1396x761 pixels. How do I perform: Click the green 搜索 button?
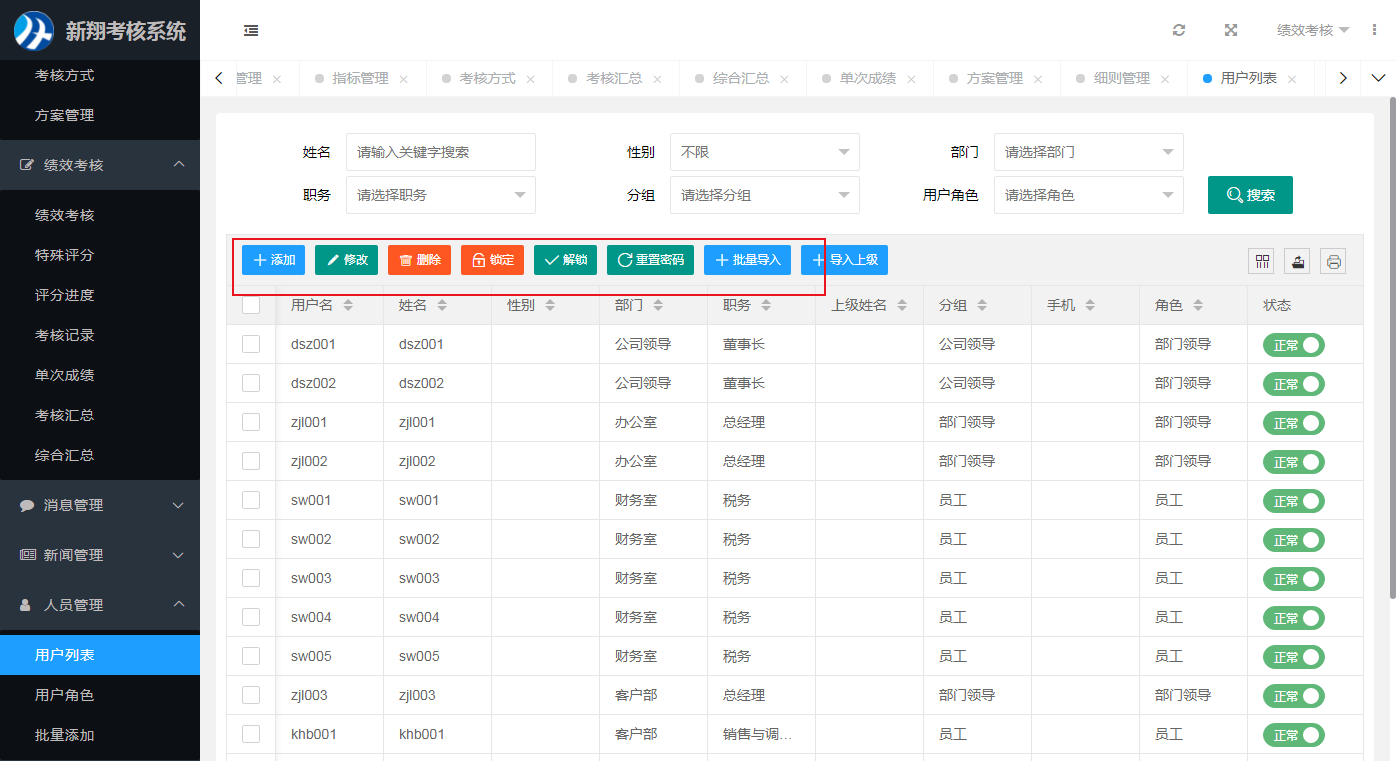(x=1250, y=195)
